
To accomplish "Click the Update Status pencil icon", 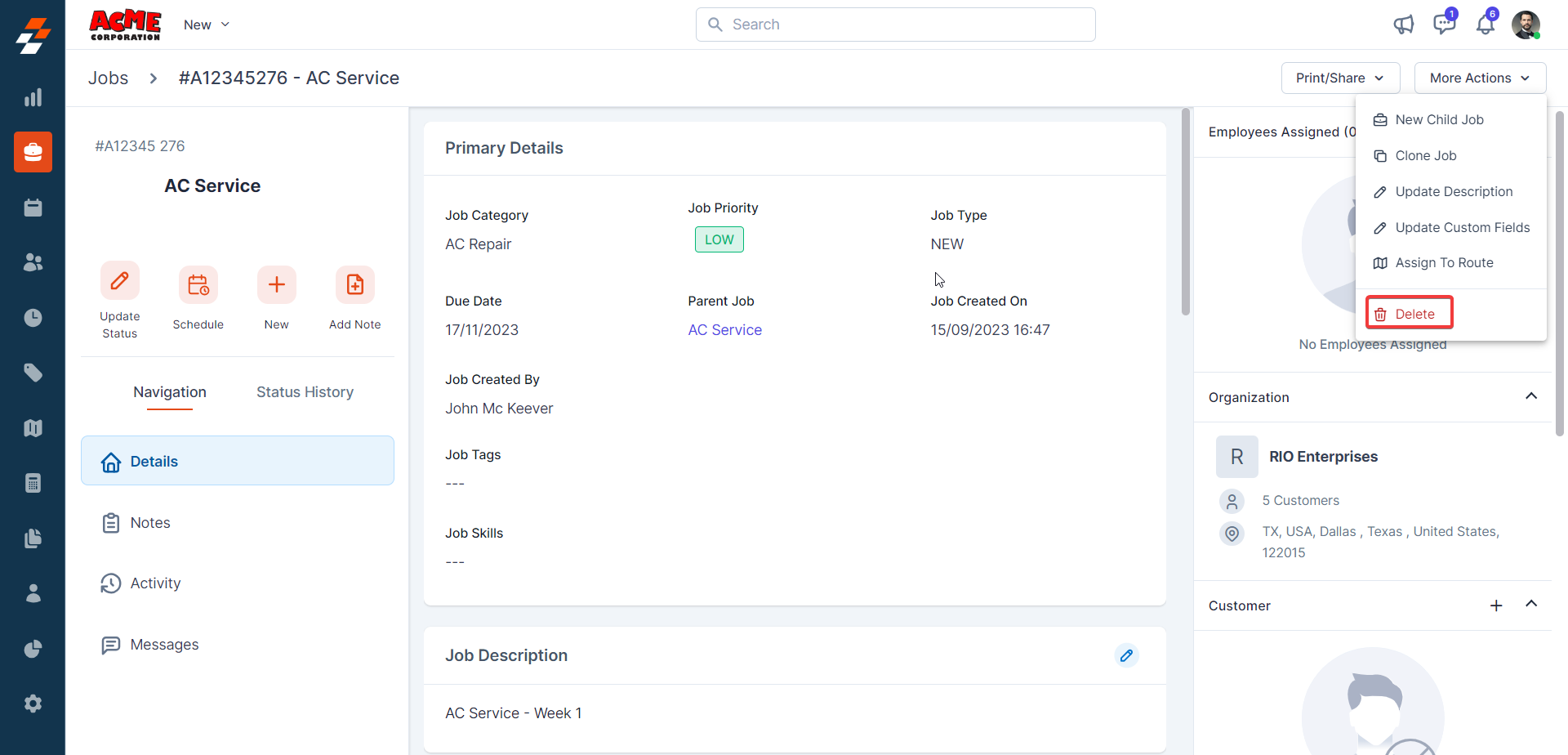I will (x=119, y=282).
